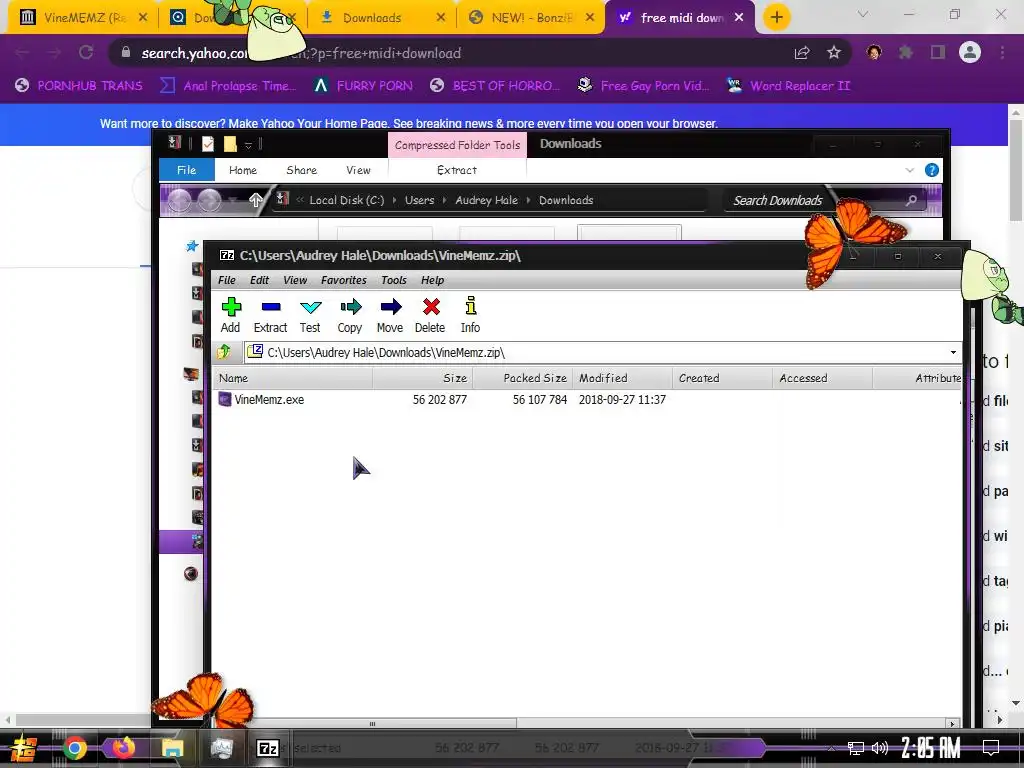Sort by Packed Size column header
This screenshot has height=768, width=1024.
(522, 378)
